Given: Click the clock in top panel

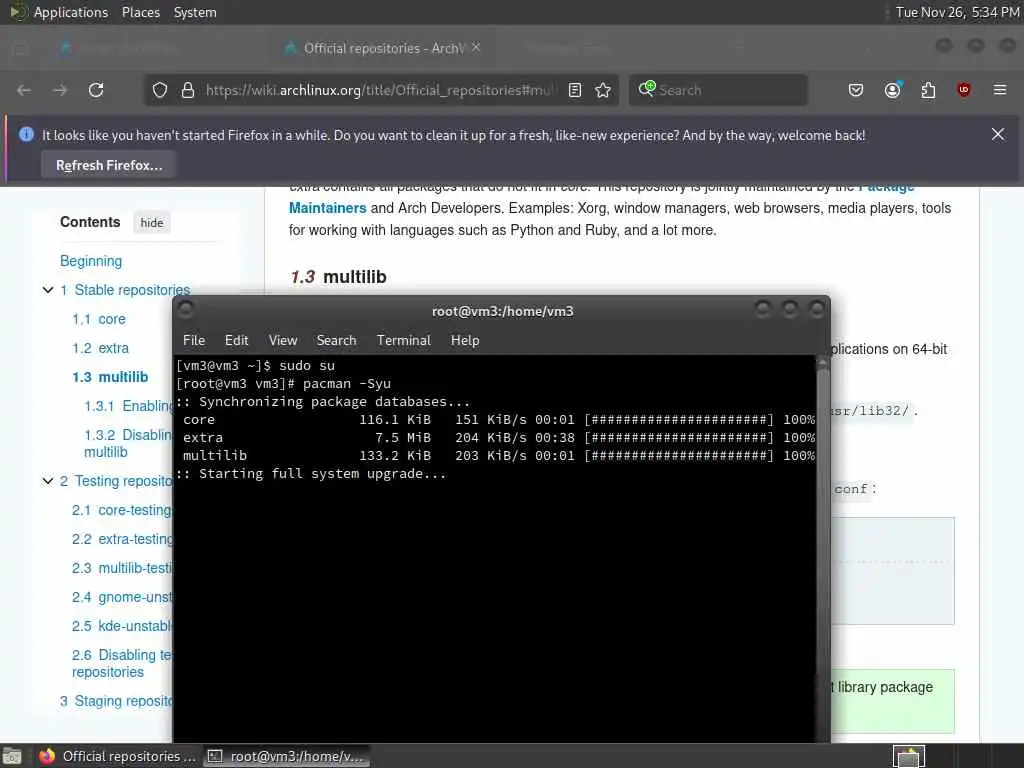Looking at the screenshot, I should 957,12.
